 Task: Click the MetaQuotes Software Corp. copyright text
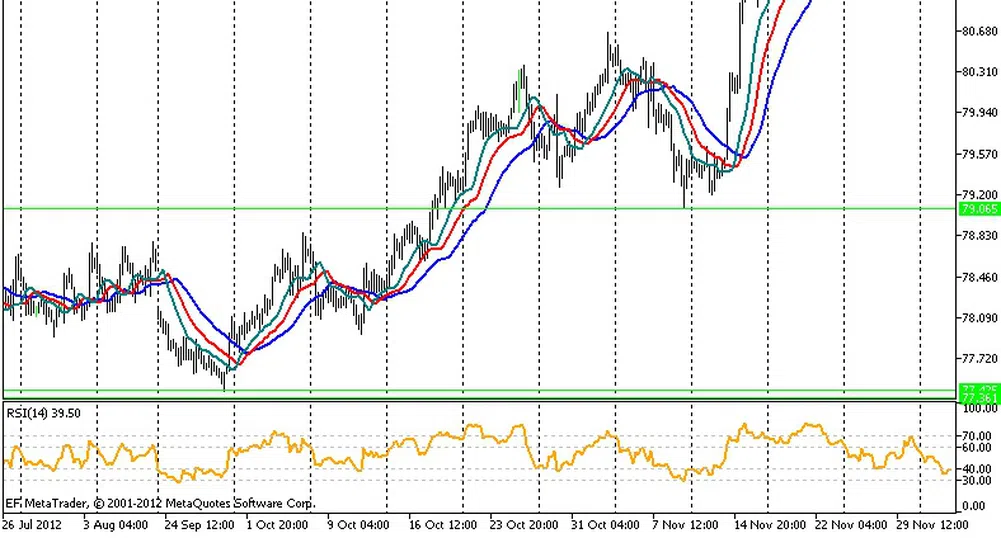(x=160, y=503)
